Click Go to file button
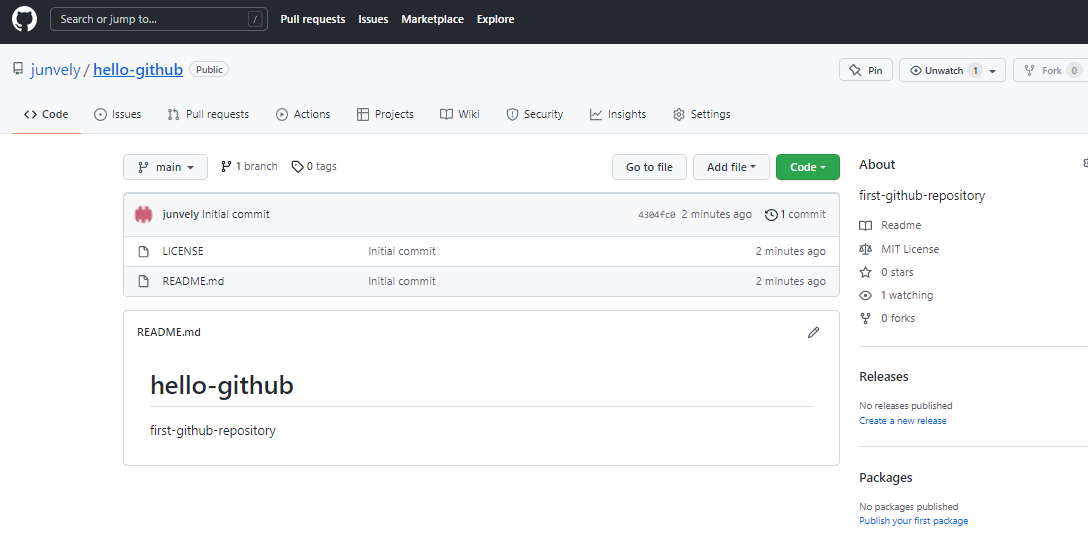1088x540 pixels. pyautogui.click(x=649, y=167)
